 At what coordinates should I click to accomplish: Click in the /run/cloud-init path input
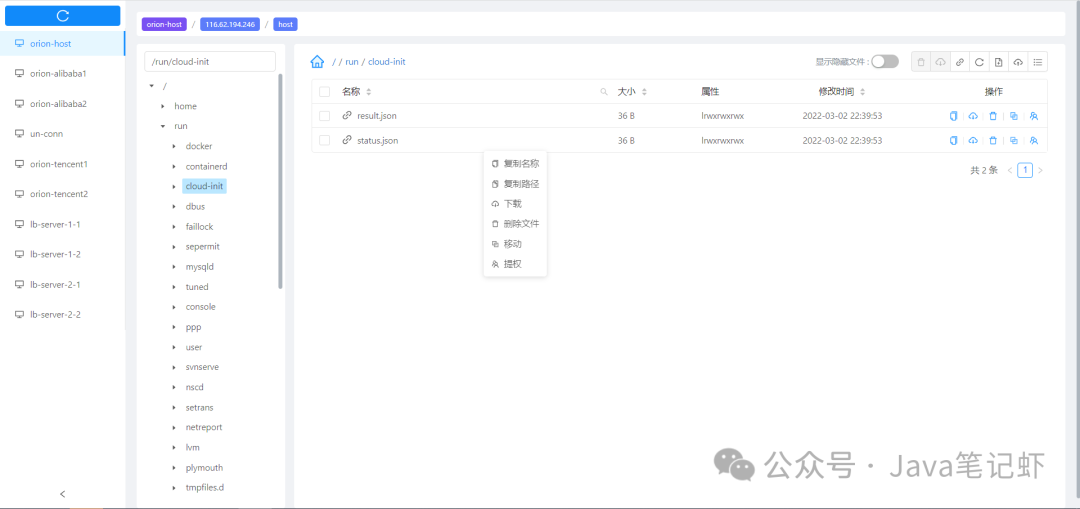[x=210, y=61]
